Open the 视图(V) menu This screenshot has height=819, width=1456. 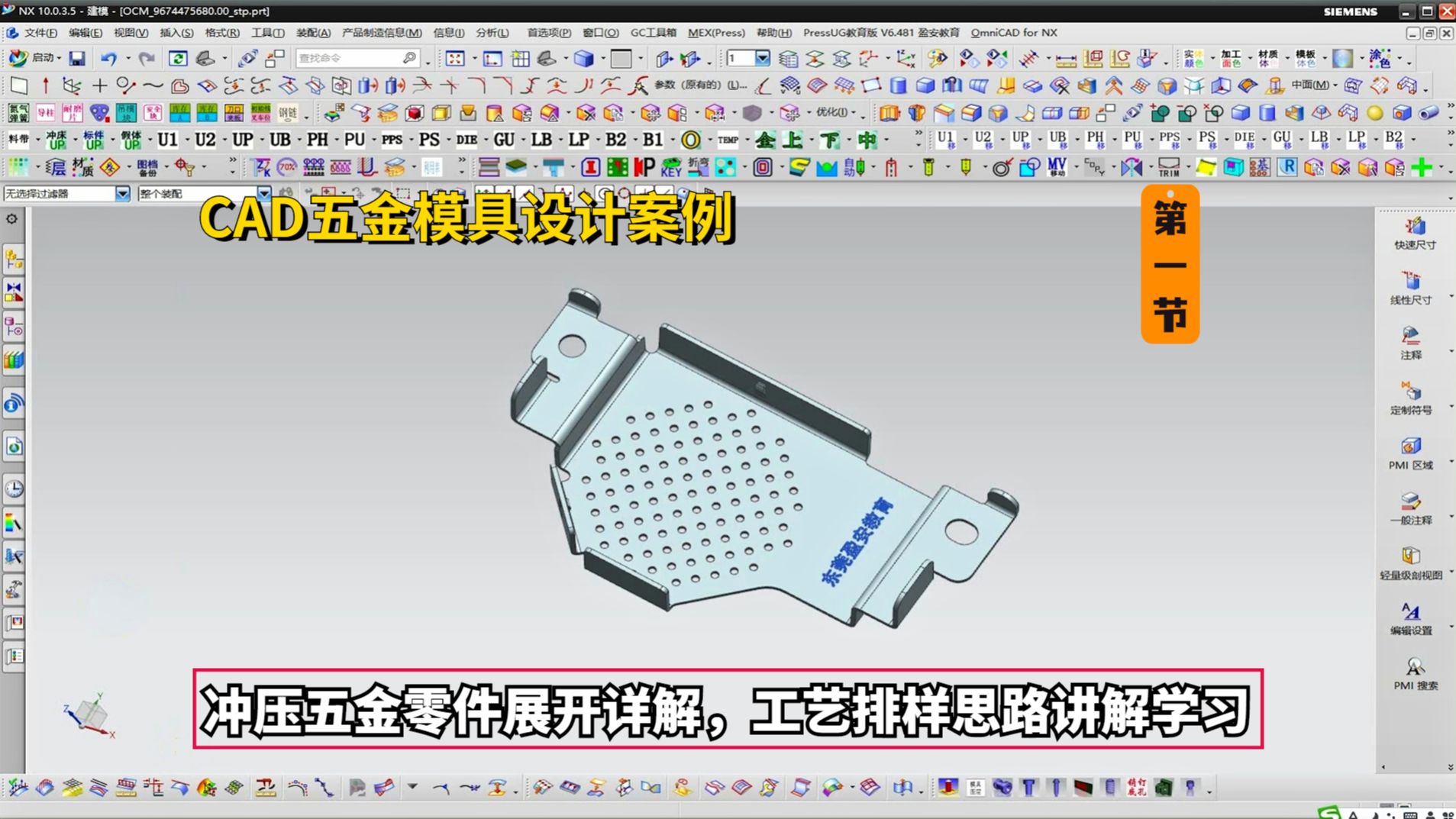(x=131, y=33)
